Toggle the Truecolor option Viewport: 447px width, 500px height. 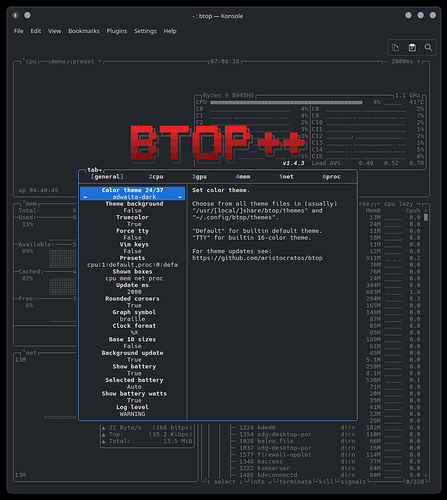pos(132,221)
